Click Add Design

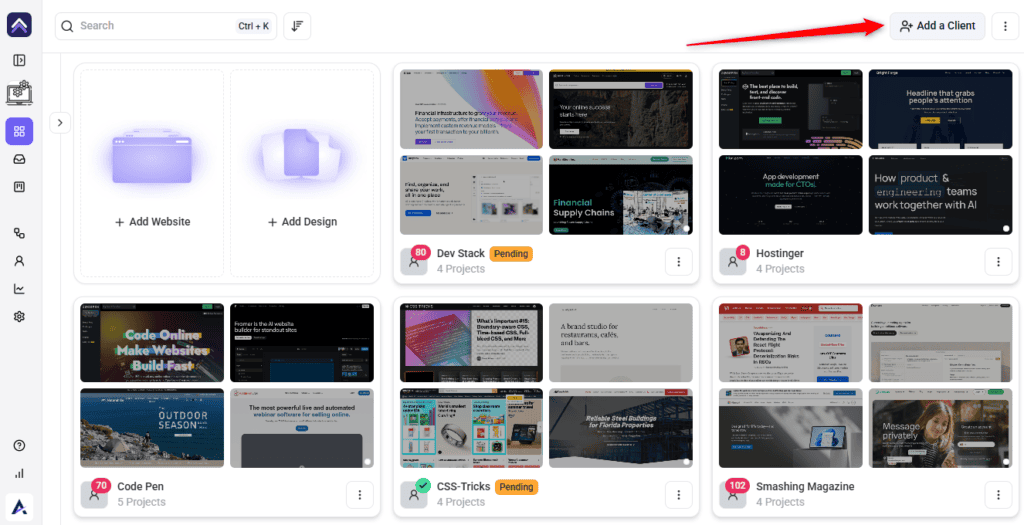tap(302, 222)
